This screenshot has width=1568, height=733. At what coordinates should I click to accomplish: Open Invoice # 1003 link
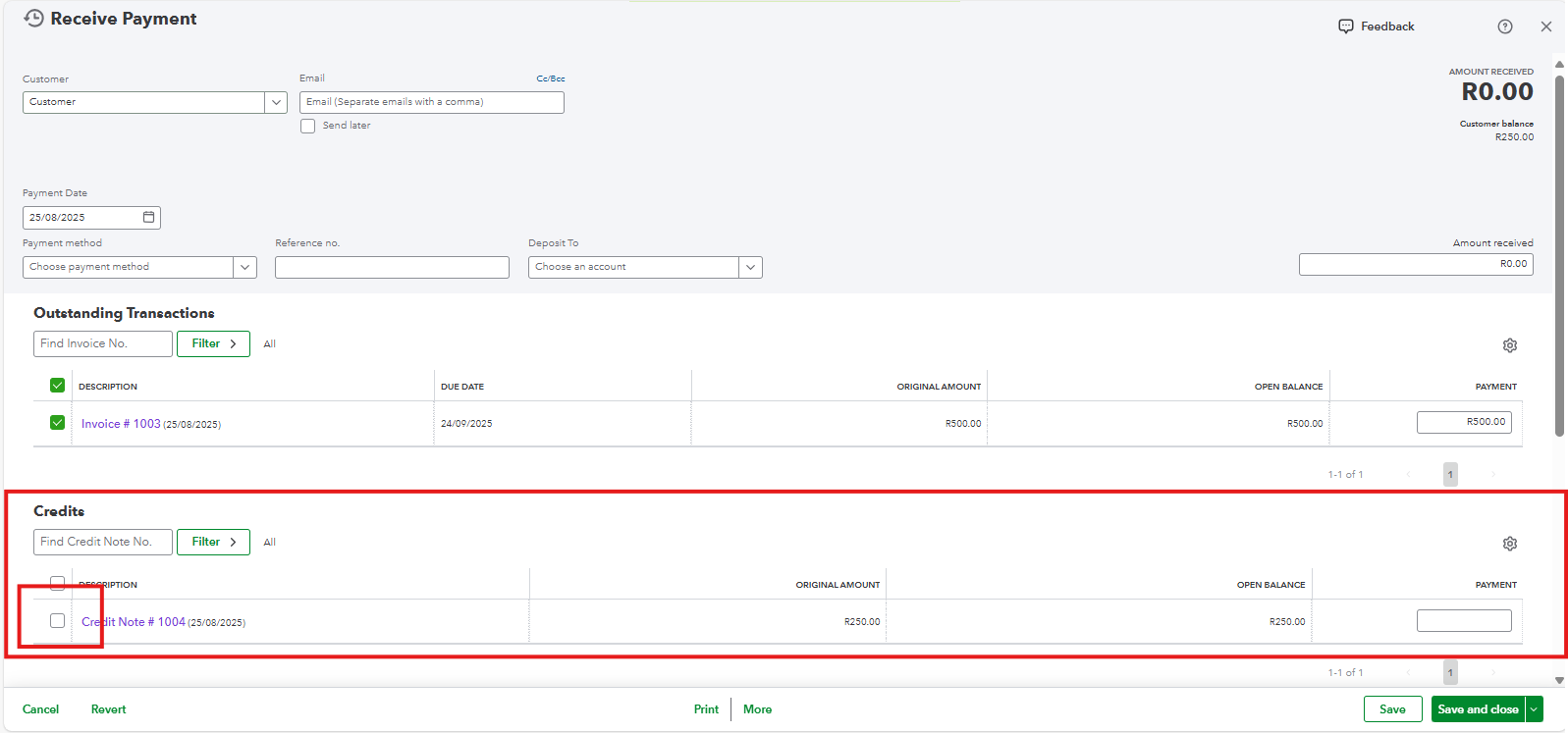pos(121,424)
